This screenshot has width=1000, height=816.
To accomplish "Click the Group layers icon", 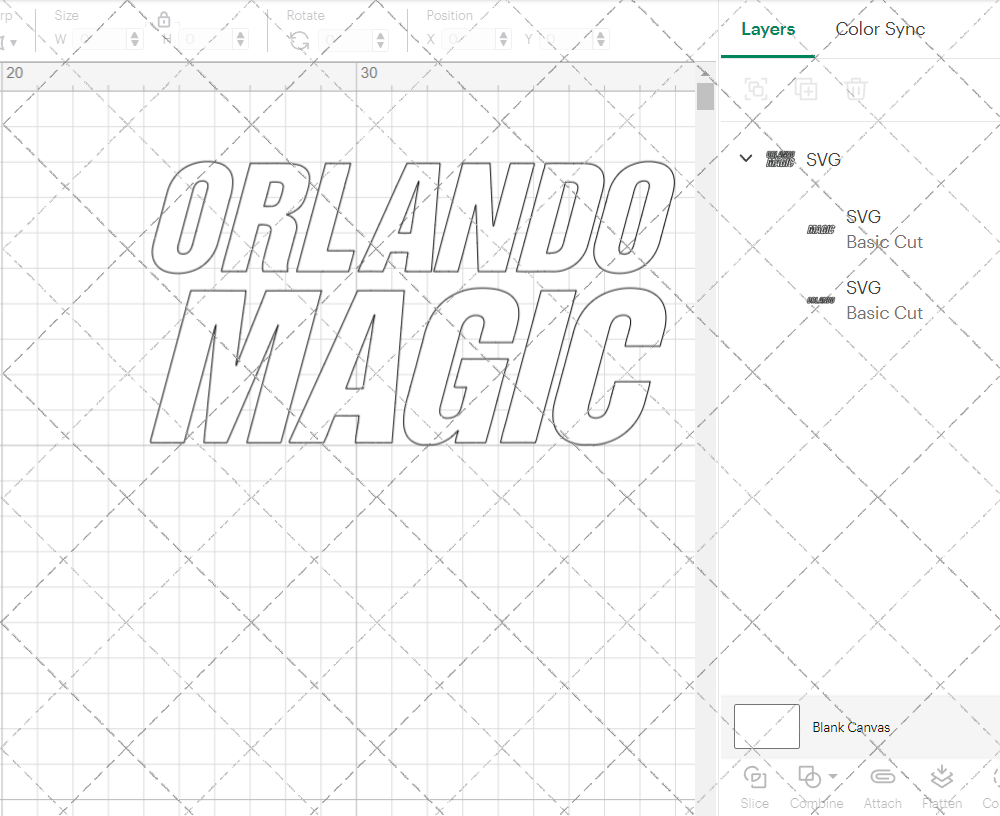I will 756,89.
